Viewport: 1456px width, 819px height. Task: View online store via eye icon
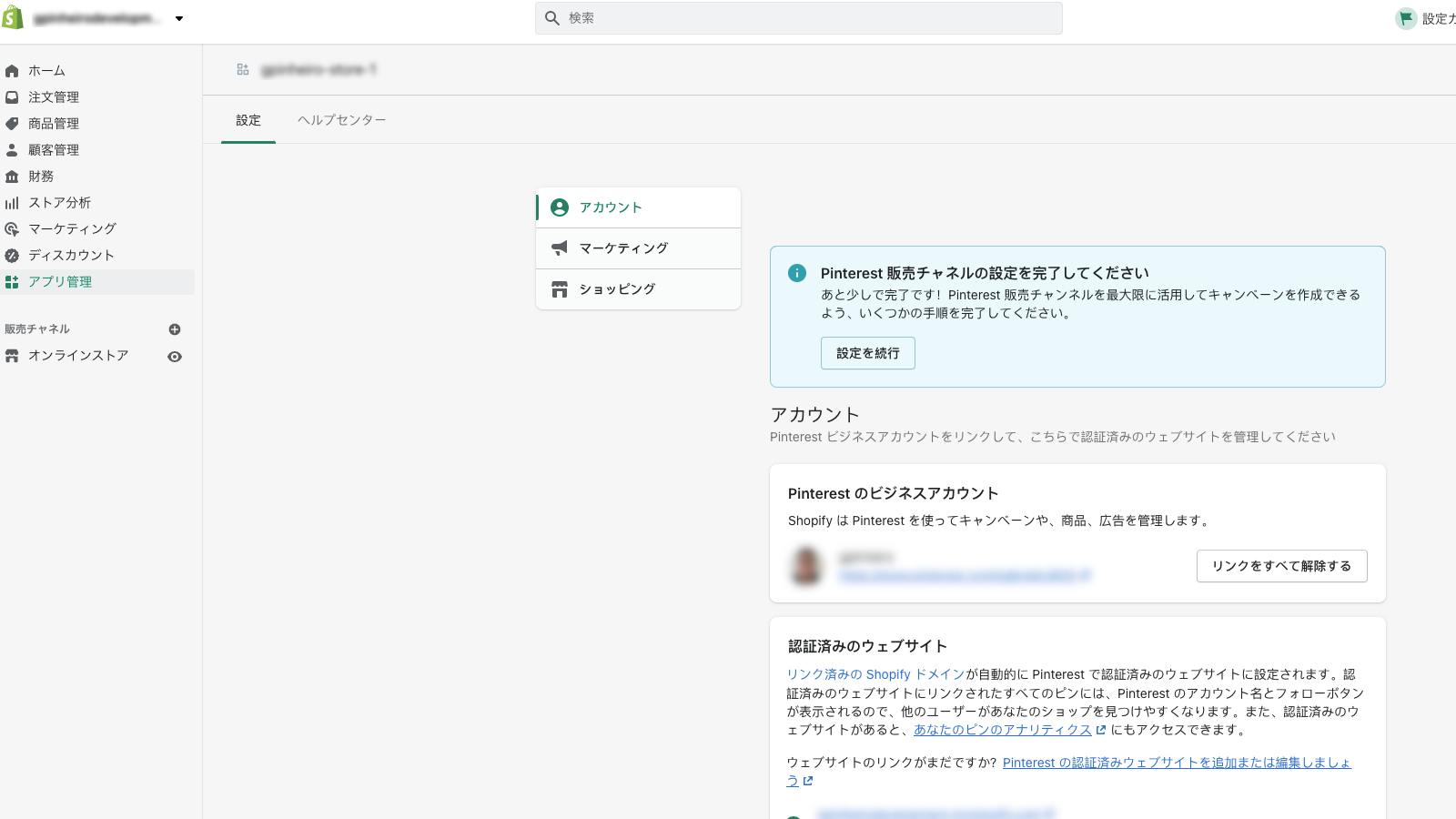click(175, 357)
